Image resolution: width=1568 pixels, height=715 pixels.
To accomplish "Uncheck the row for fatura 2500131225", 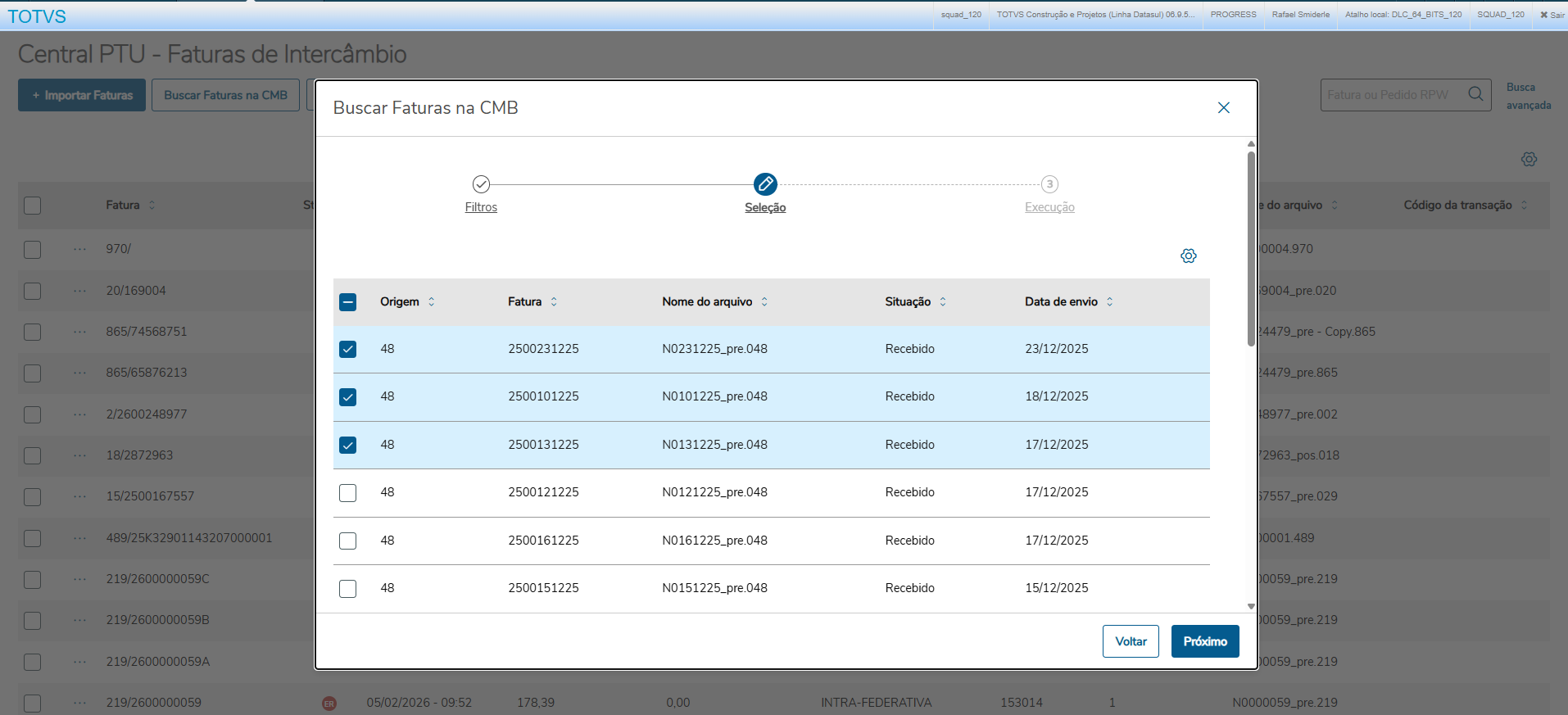I will (348, 446).
